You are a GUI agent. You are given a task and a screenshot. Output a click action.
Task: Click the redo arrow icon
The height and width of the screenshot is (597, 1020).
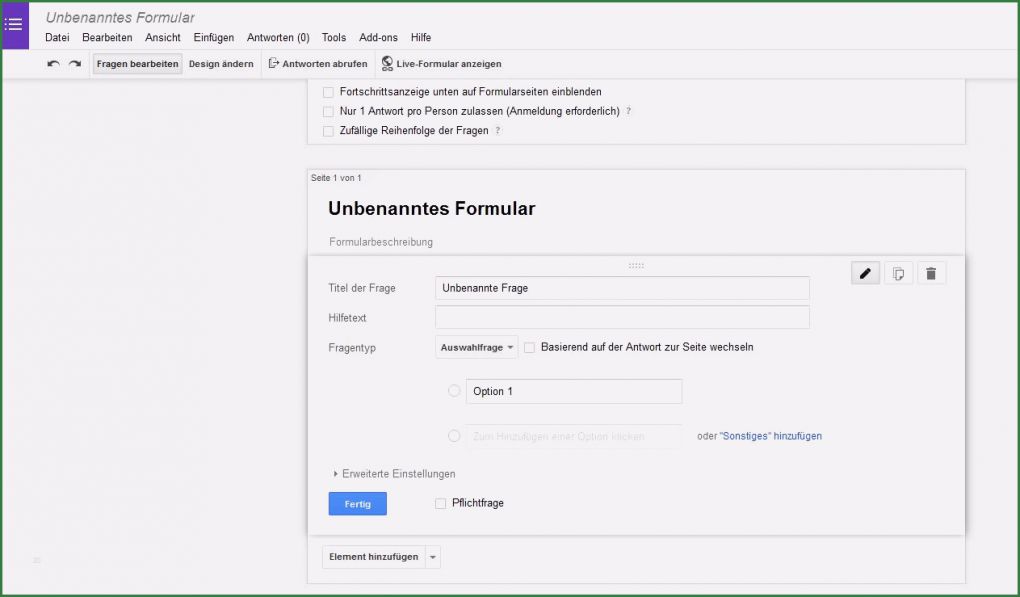point(74,63)
